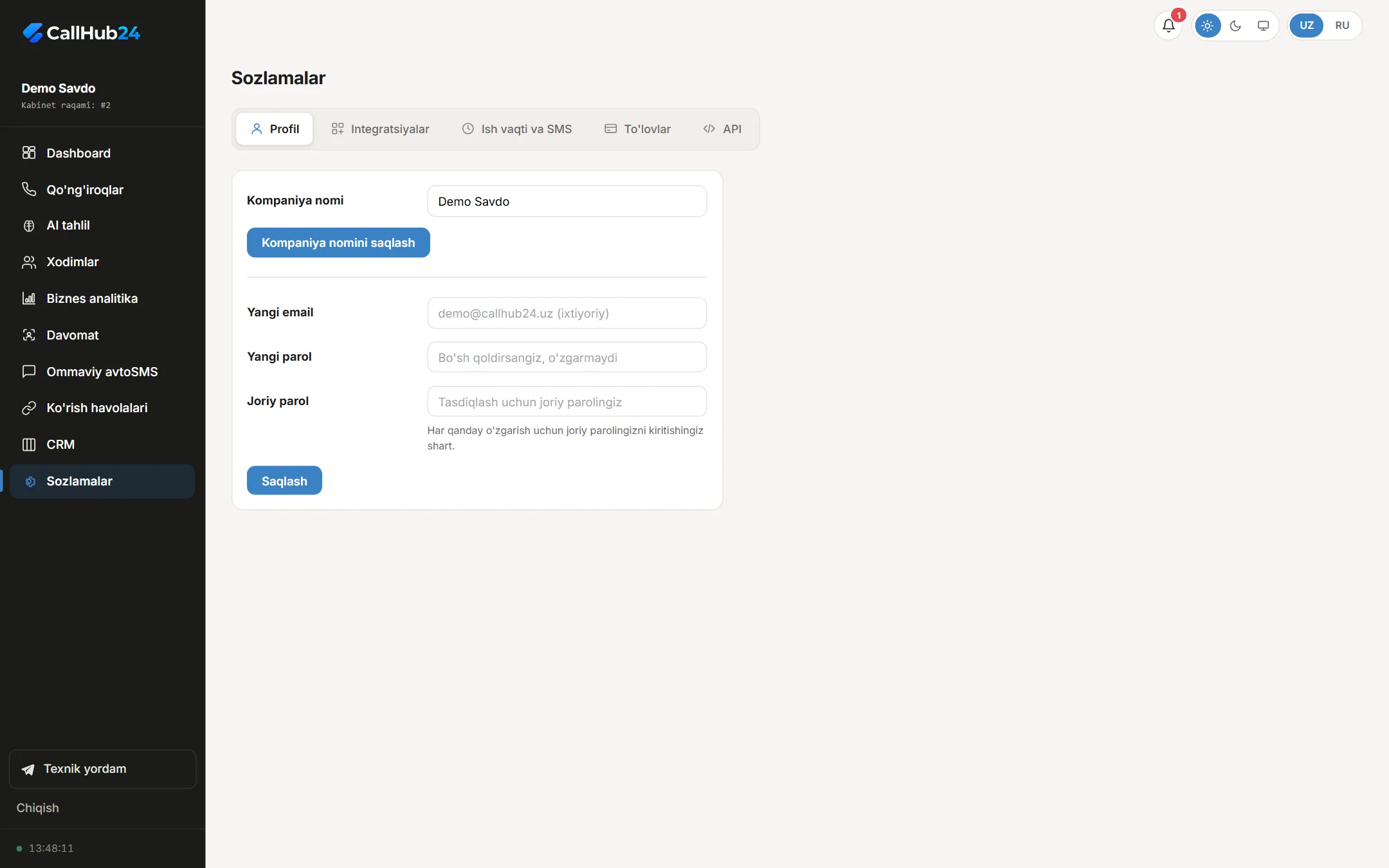Open the To'lovlar tab

point(637,129)
